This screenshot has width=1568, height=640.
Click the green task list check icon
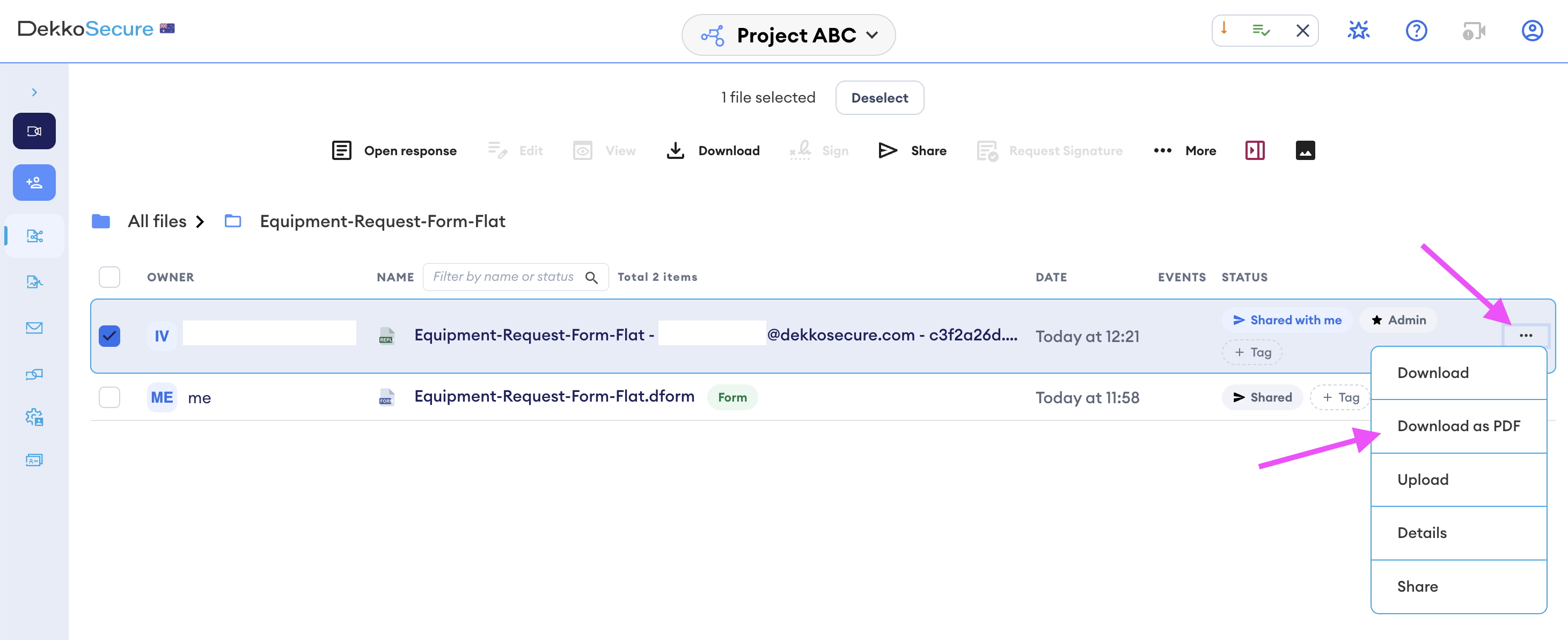(x=1261, y=30)
